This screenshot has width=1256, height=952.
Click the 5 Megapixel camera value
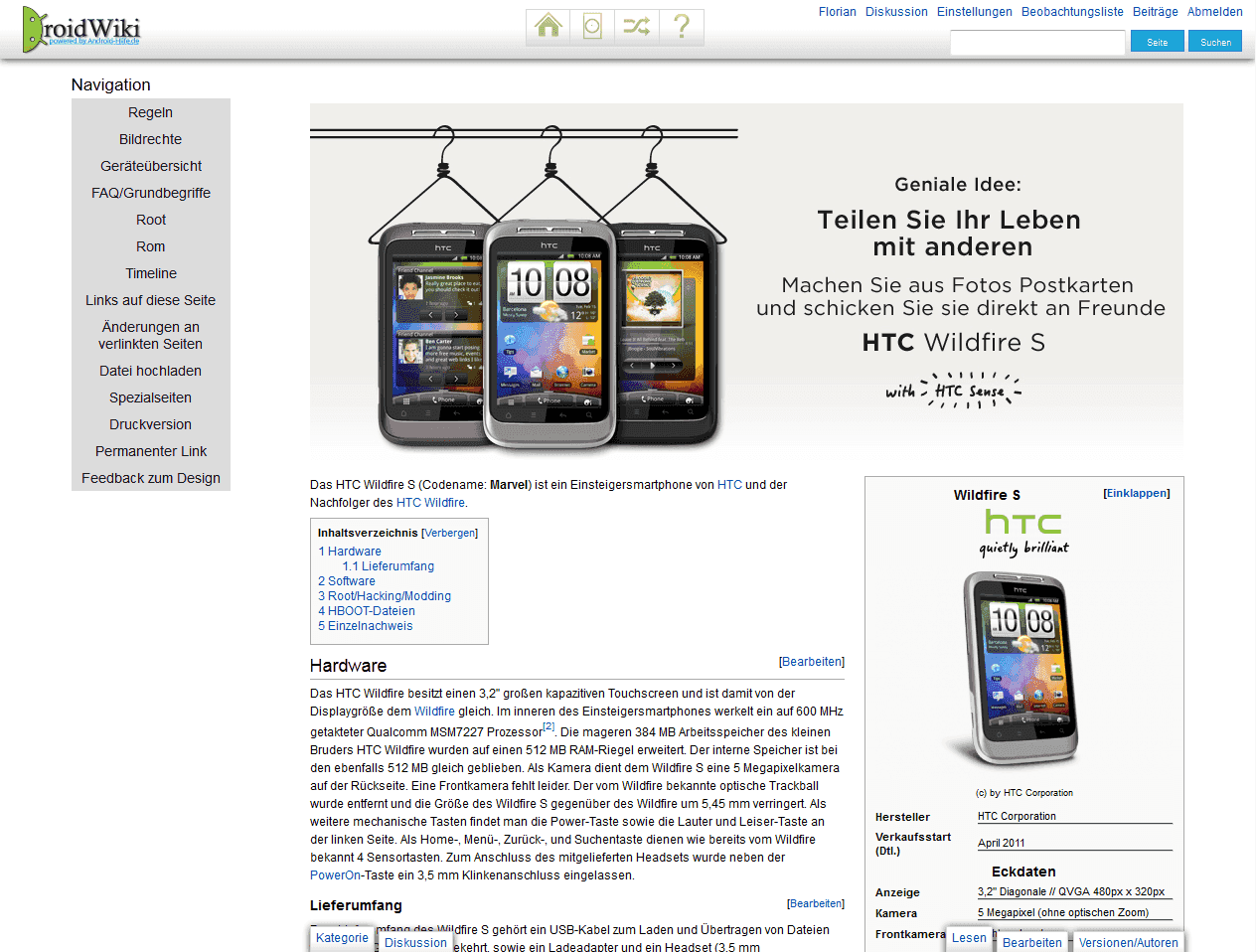(x=1062, y=912)
